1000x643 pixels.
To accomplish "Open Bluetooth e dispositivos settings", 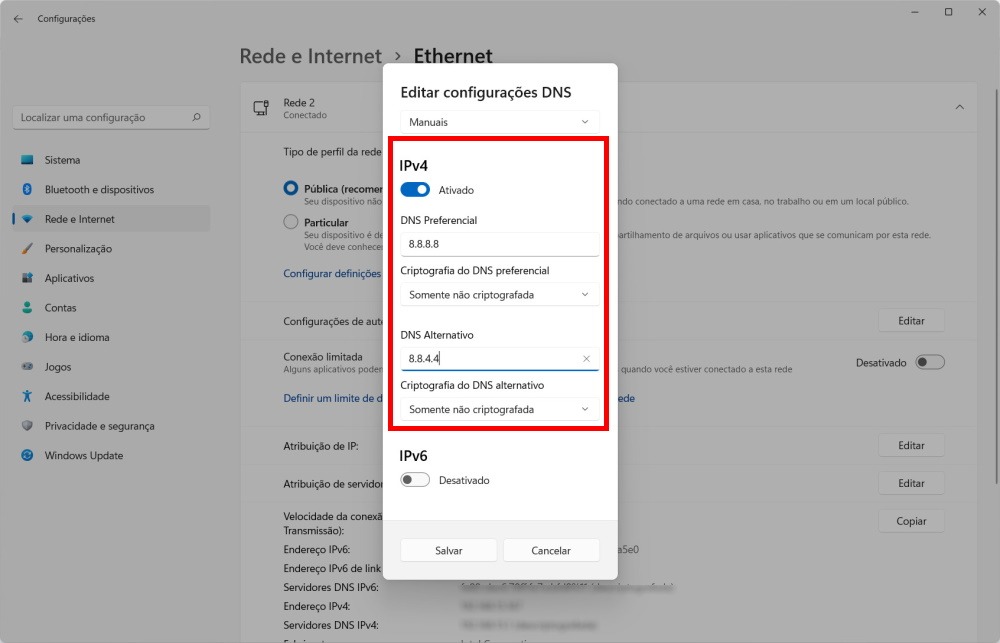I will pyautogui.click(x=111, y=189).
